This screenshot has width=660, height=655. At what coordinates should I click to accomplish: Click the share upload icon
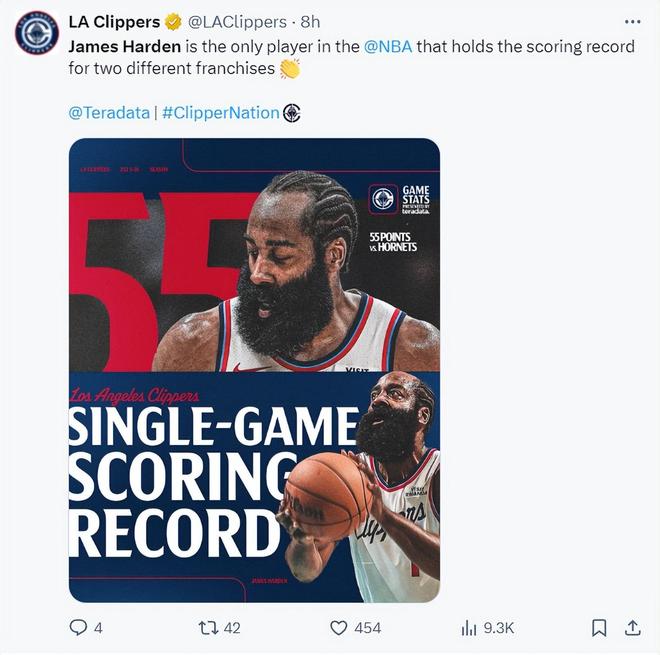coord(632,628)
